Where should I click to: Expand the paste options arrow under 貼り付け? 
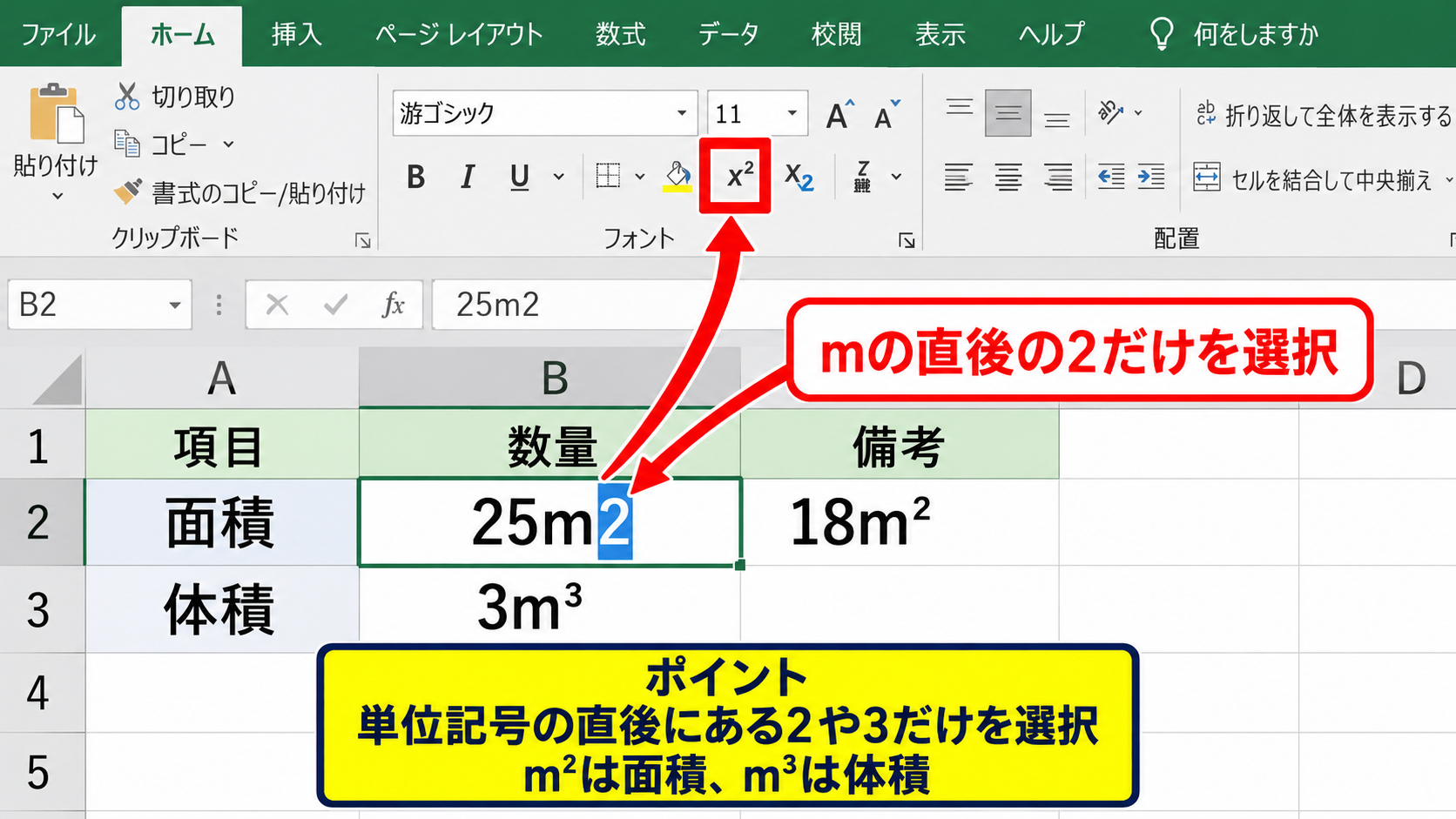57,197
